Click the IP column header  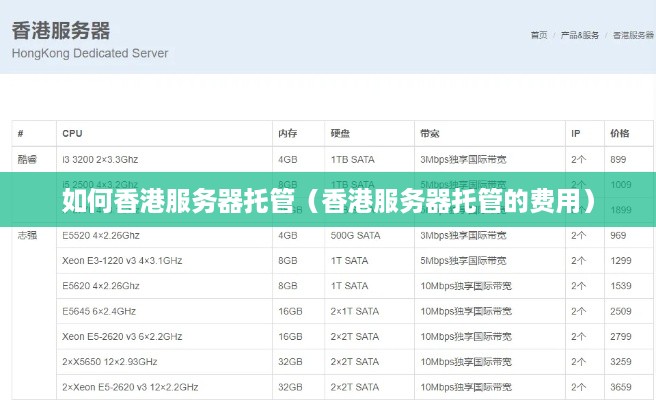point(576,133)
